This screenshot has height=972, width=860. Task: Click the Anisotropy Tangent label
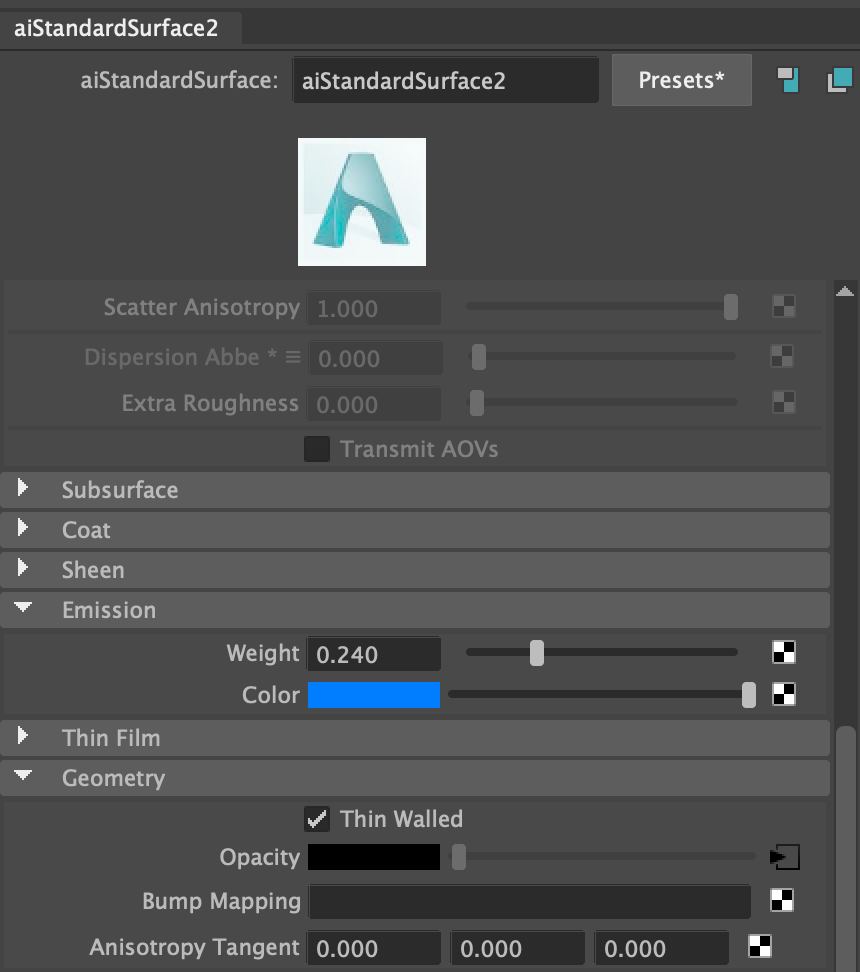(x=195, y=947)
